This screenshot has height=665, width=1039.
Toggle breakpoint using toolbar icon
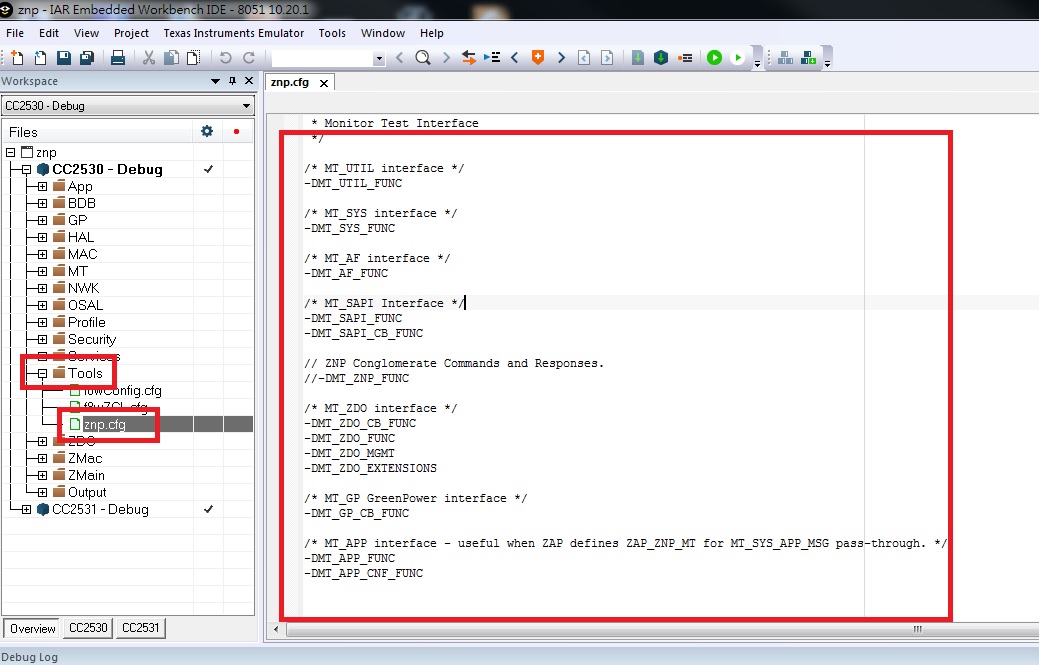tap(685, 58)
